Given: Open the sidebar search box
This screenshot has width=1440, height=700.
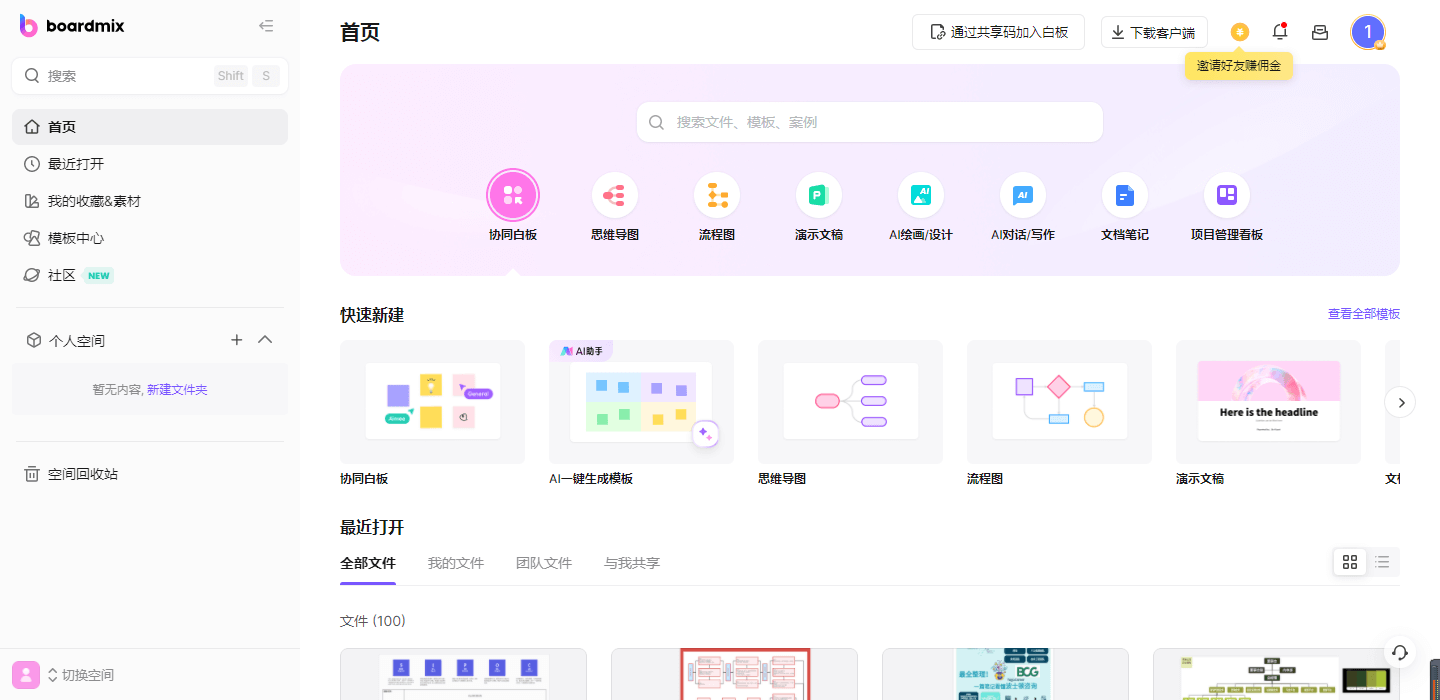Looking at the screenshot, I should point(150,76).
